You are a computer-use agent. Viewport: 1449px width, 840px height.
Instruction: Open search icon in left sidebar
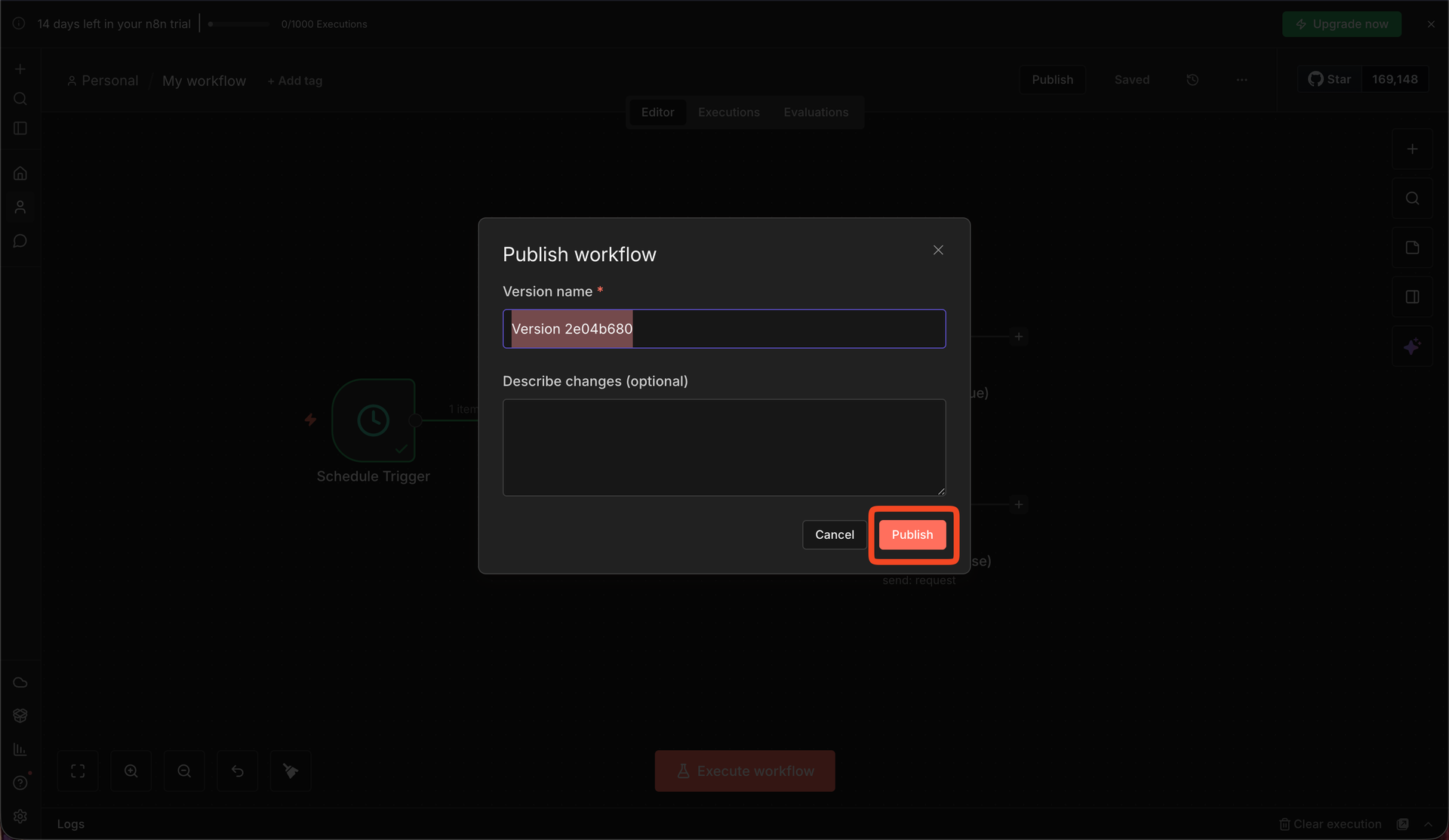pyautogui.click(x=20, y=99)
